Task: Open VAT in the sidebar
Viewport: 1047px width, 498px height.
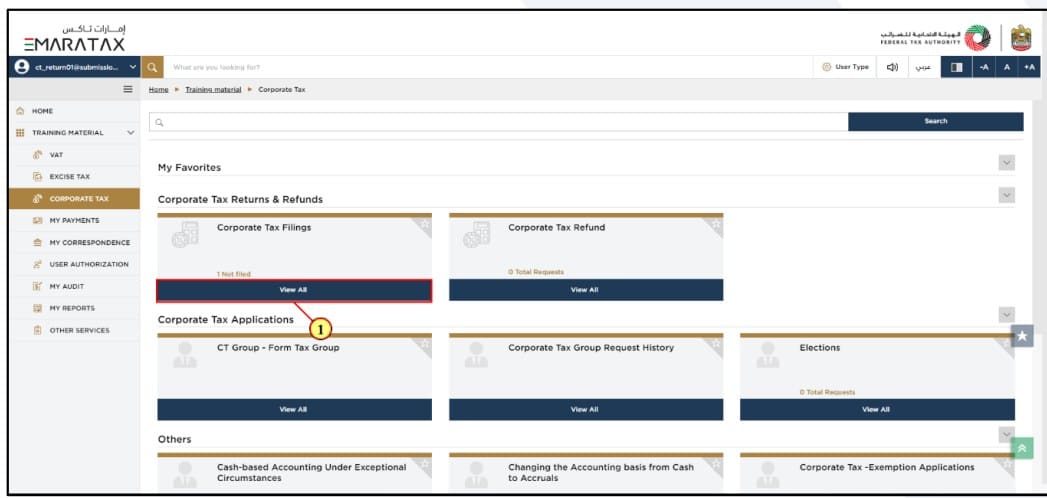Action: pyautogui.click(x=75, y=155)
